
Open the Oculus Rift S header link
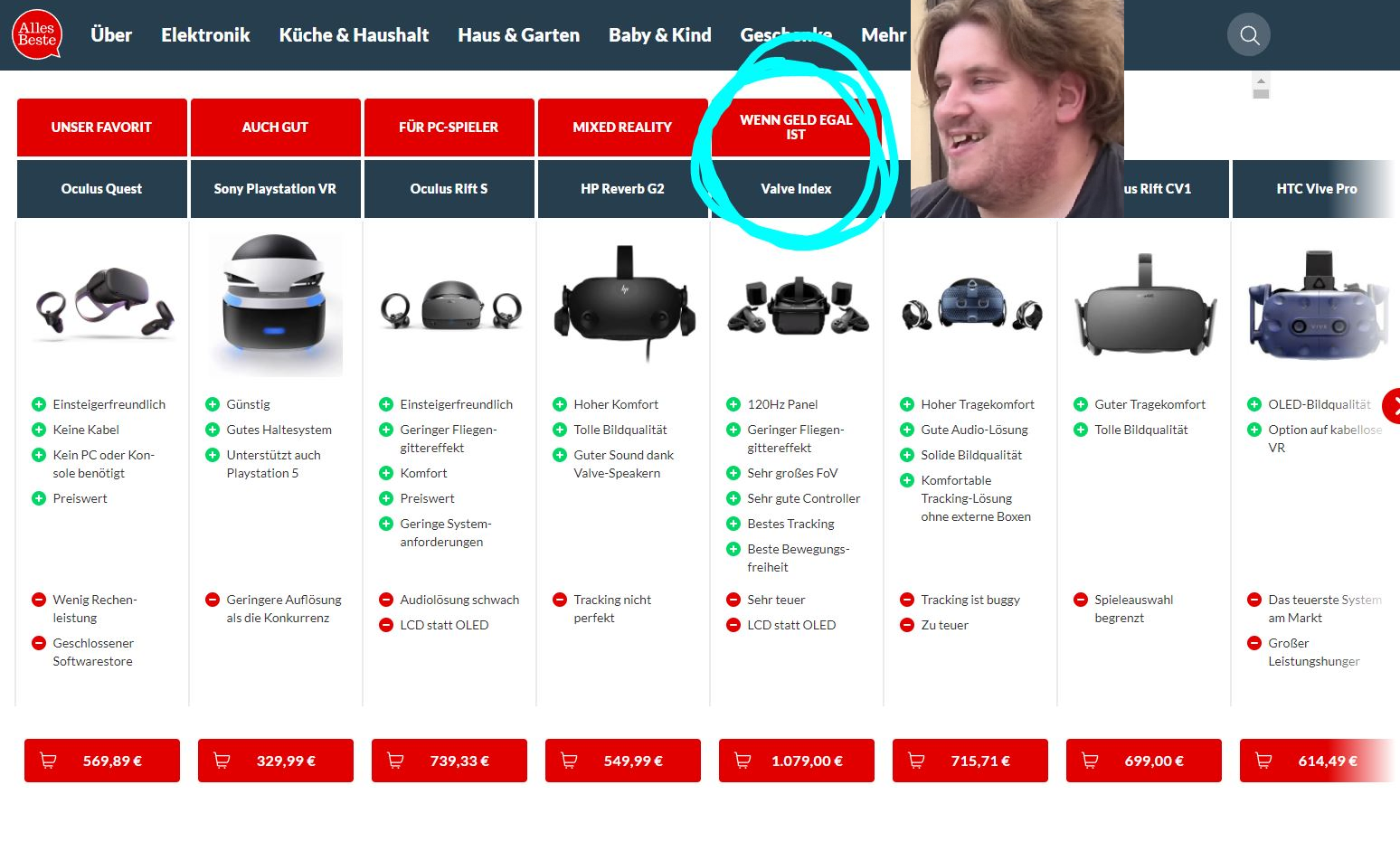(449, 189)
